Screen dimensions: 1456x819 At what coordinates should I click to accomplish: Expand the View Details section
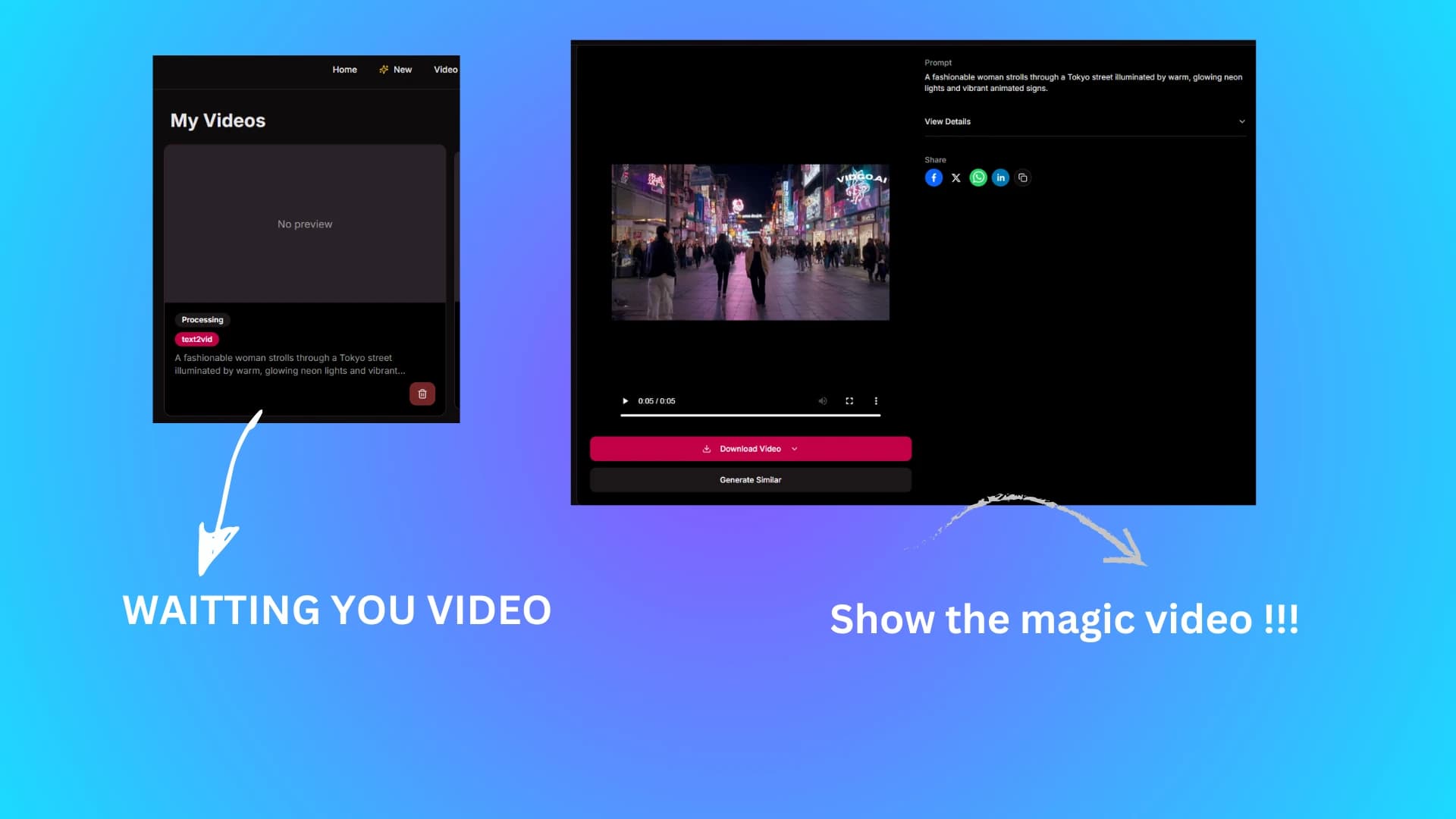point(1086,121)
